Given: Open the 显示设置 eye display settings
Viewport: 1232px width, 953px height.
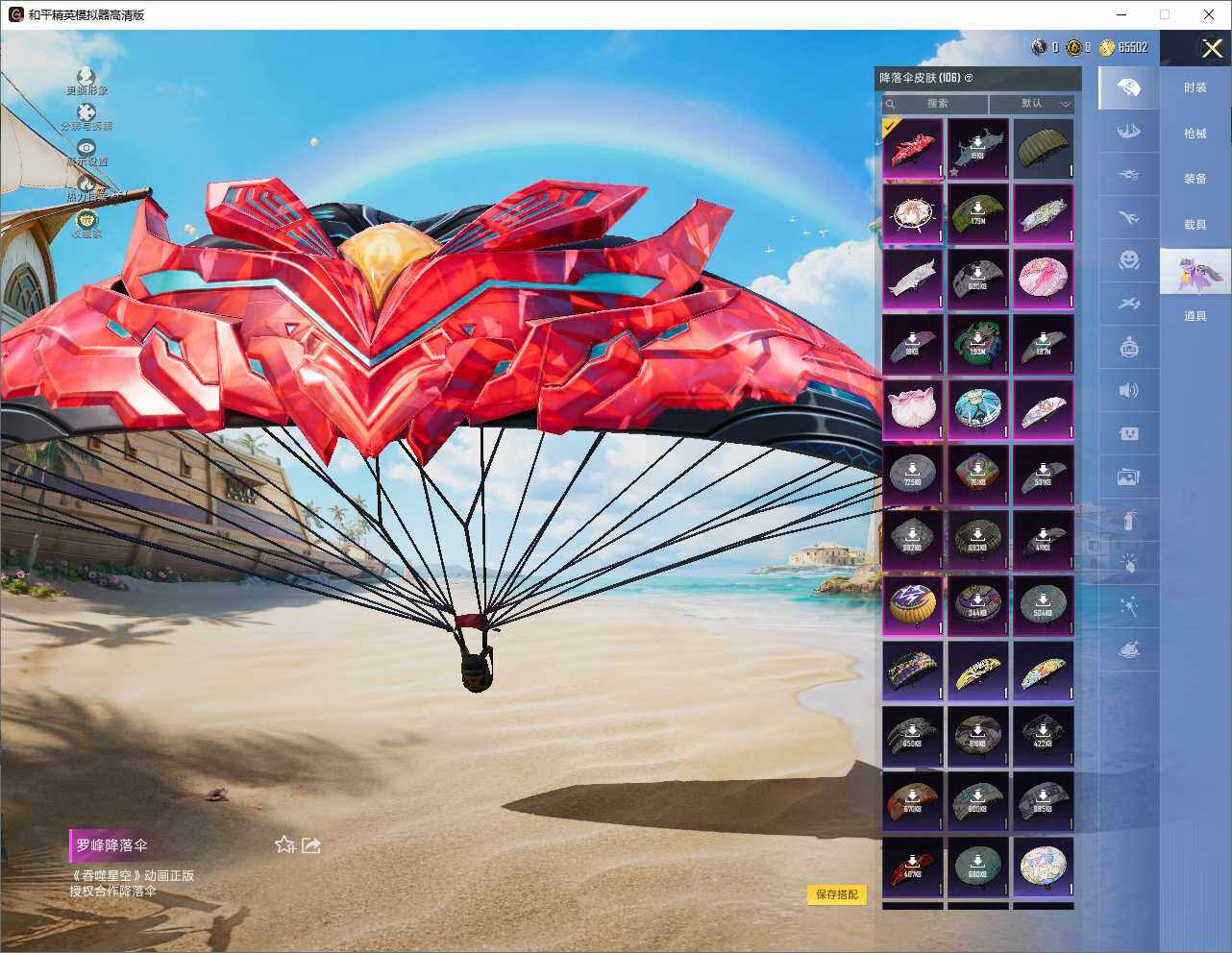Looking at the screenshot, I should coord(86,153).
